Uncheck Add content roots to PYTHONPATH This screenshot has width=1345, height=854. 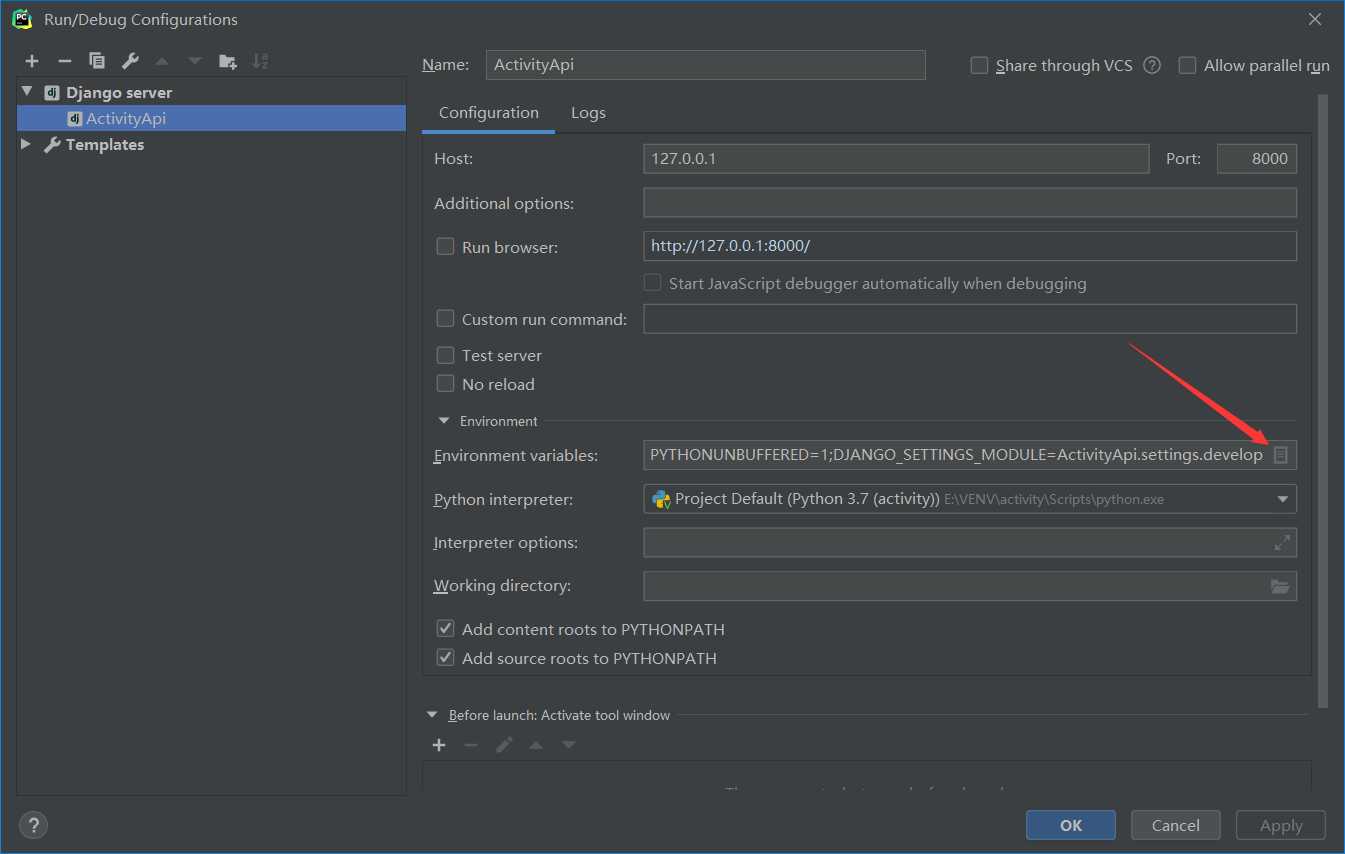[446, 629]
